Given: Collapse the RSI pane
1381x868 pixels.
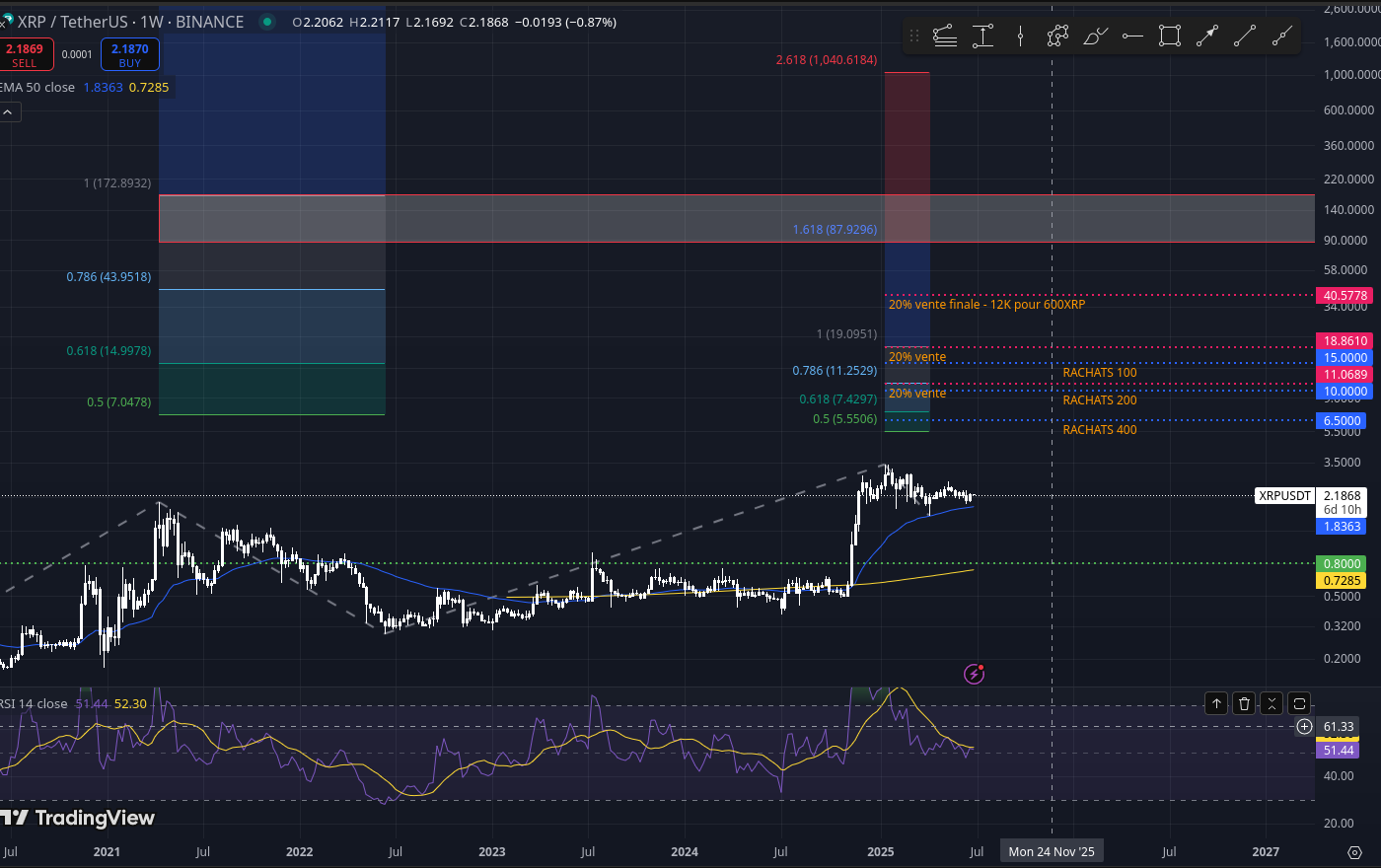Looking at the screenshot, I should [1272, 703].
